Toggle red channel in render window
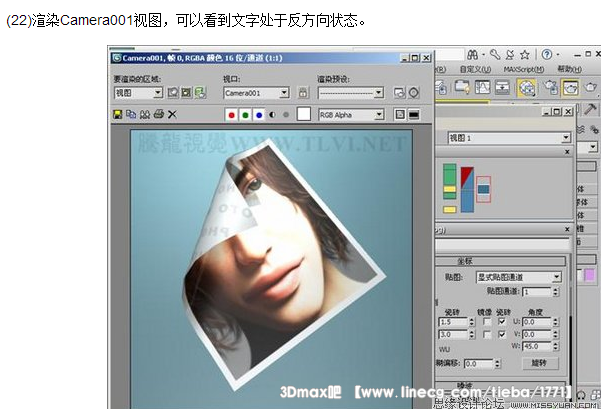Viewport: 601px width, 409px height. 231,115
